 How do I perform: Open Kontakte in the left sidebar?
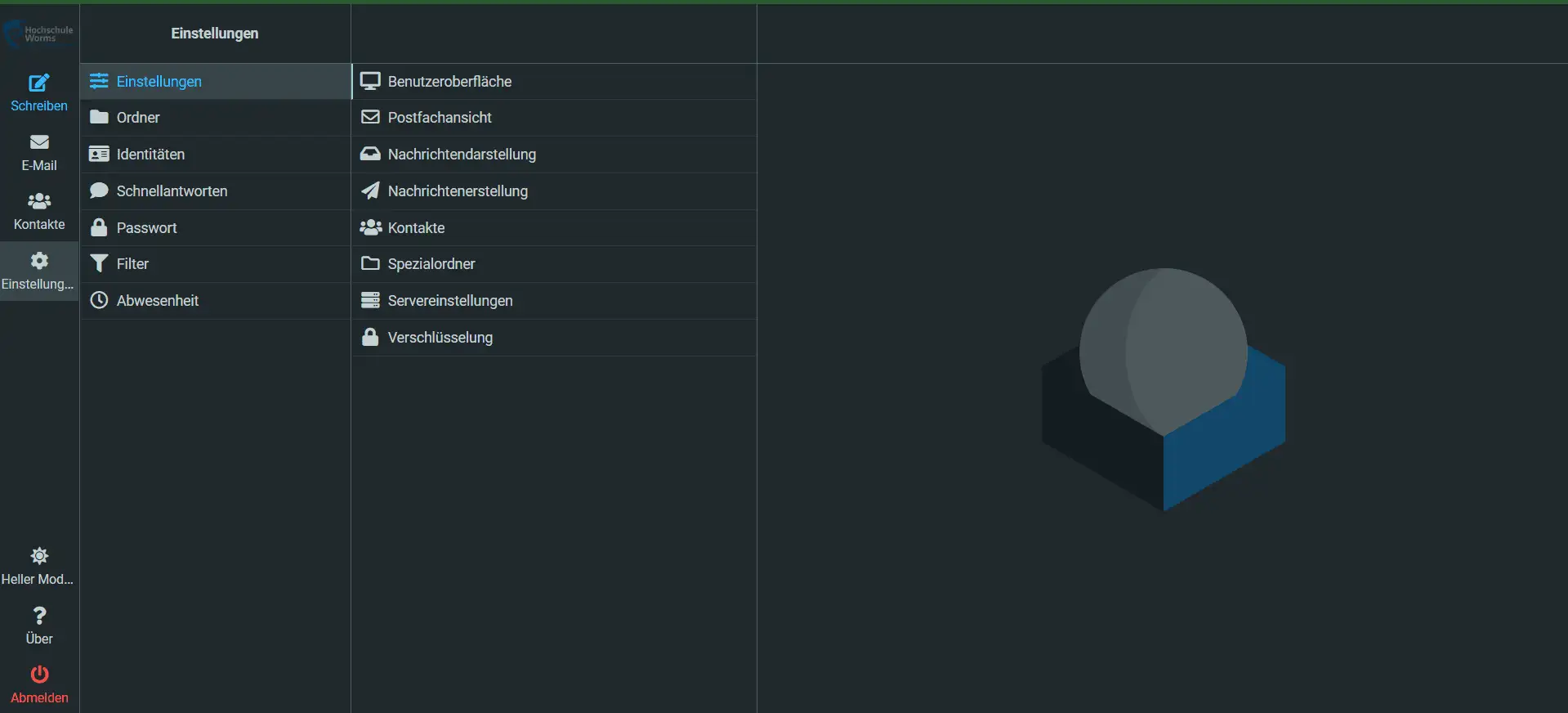(39, 211)
